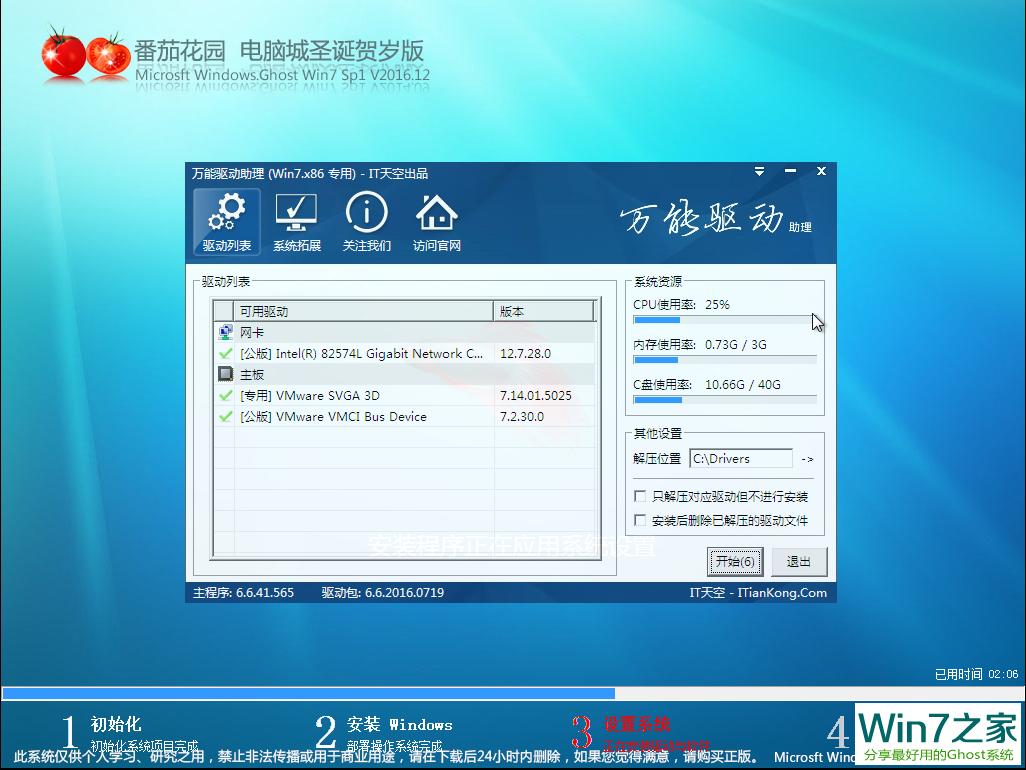The width and height of the screenshot is (1026, 770).
Task: Click 驱动包: 6.6.2016.0719 status text
Action: [383, 593]
